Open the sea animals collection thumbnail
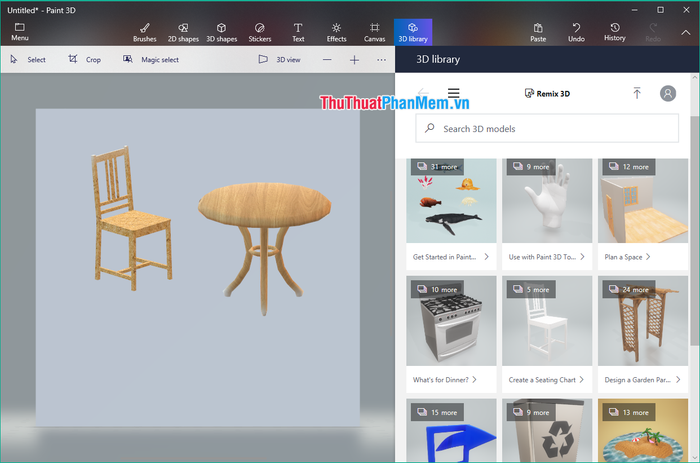The width and height of the screenshot is (700, 463). point(451,200)
